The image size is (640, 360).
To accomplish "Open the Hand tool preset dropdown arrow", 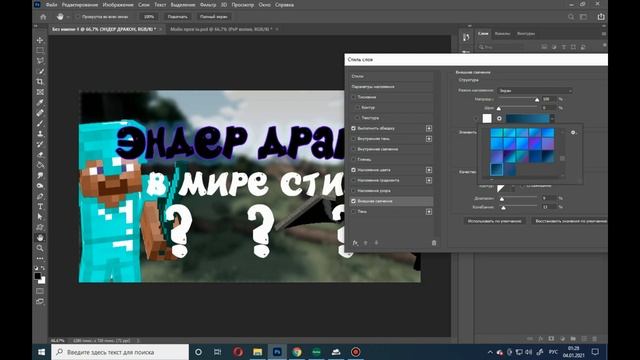I will coord(68,17).
